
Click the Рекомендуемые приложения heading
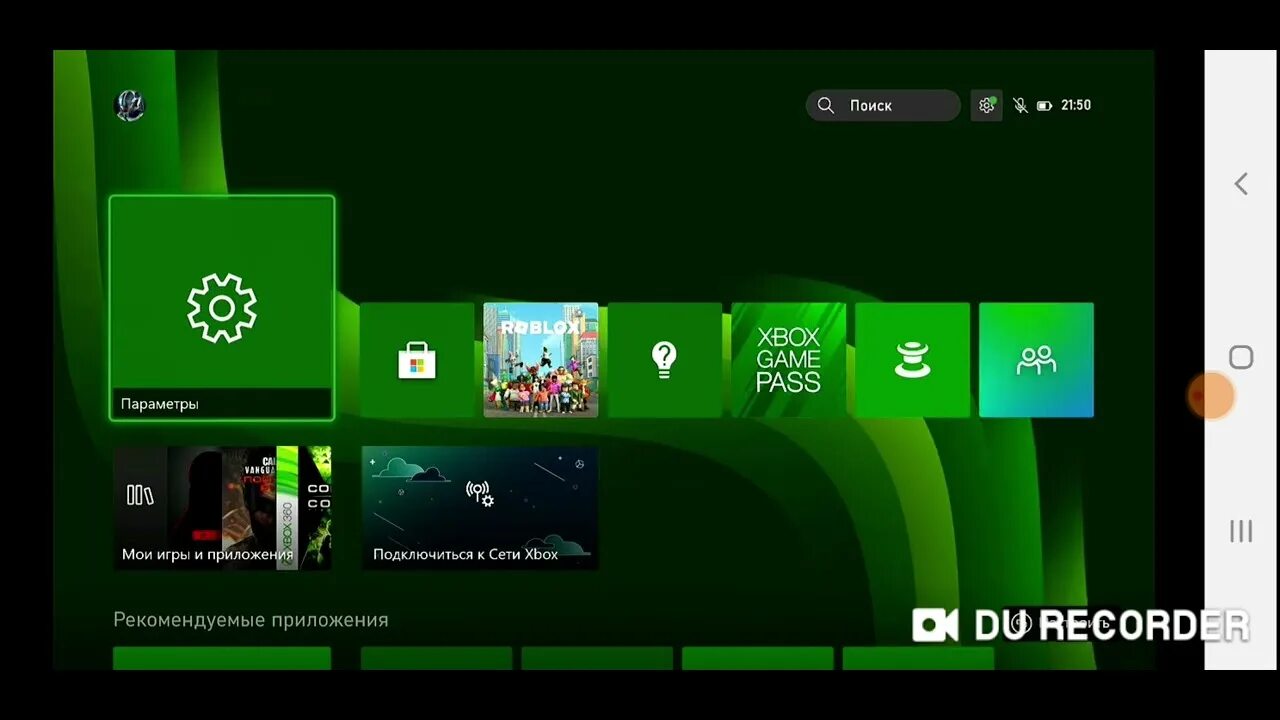click(x=251, y=620)
